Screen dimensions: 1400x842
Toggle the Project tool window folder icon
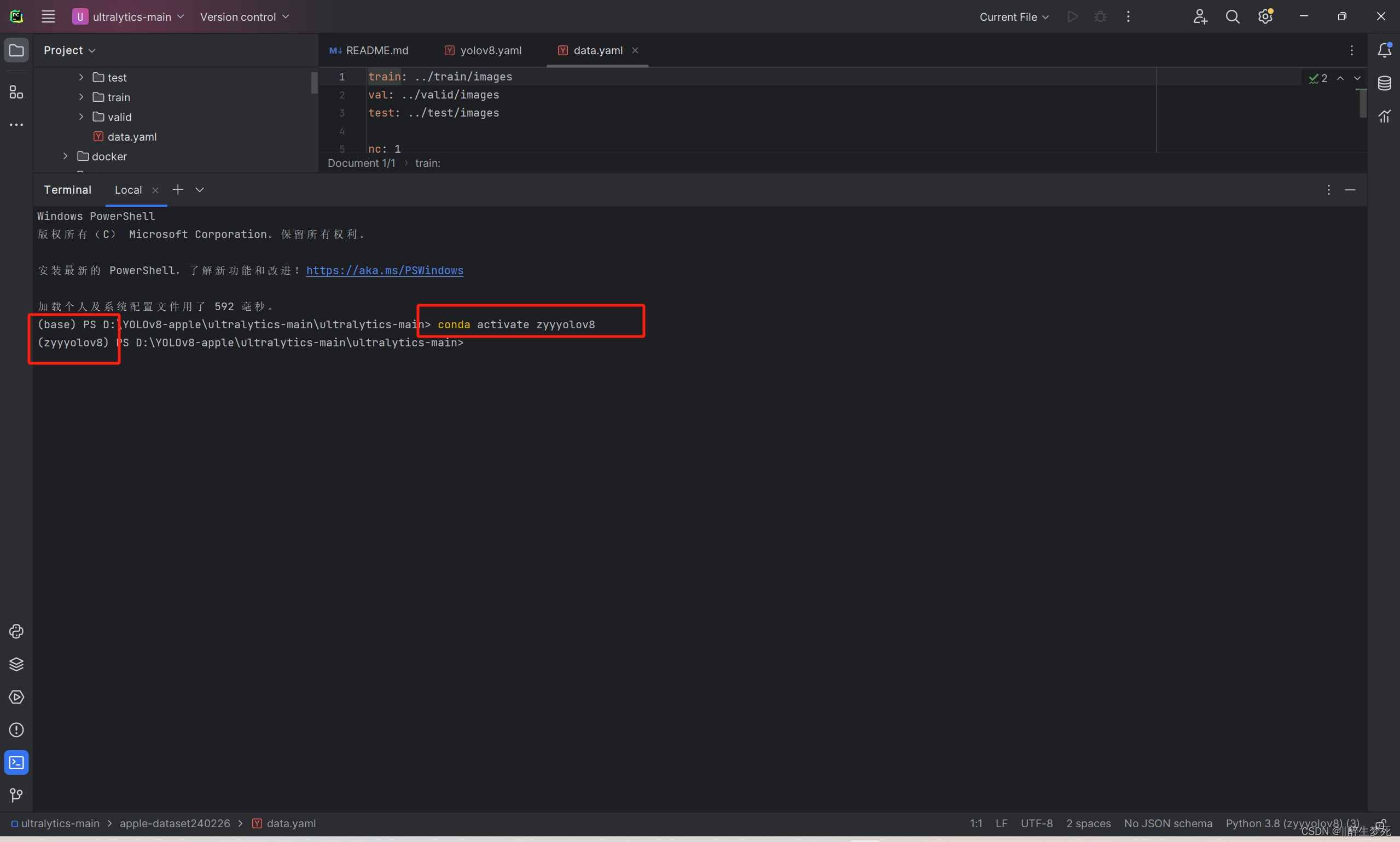point(16,50)
